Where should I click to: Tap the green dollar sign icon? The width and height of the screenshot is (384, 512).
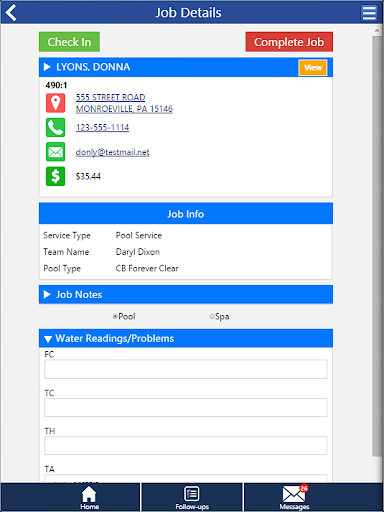pos(55,176)
